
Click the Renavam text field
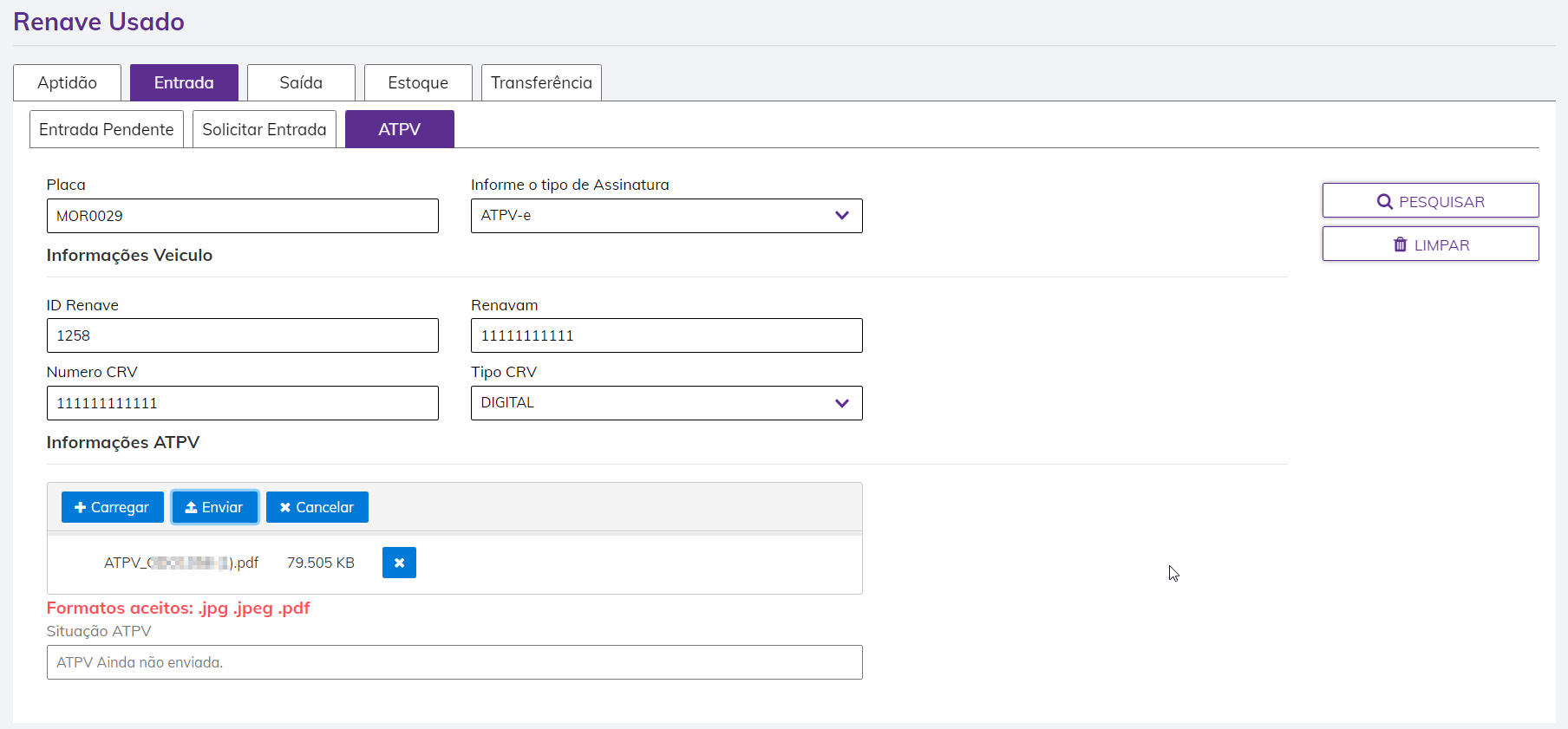pyautogui.click(x=666, y=335)
